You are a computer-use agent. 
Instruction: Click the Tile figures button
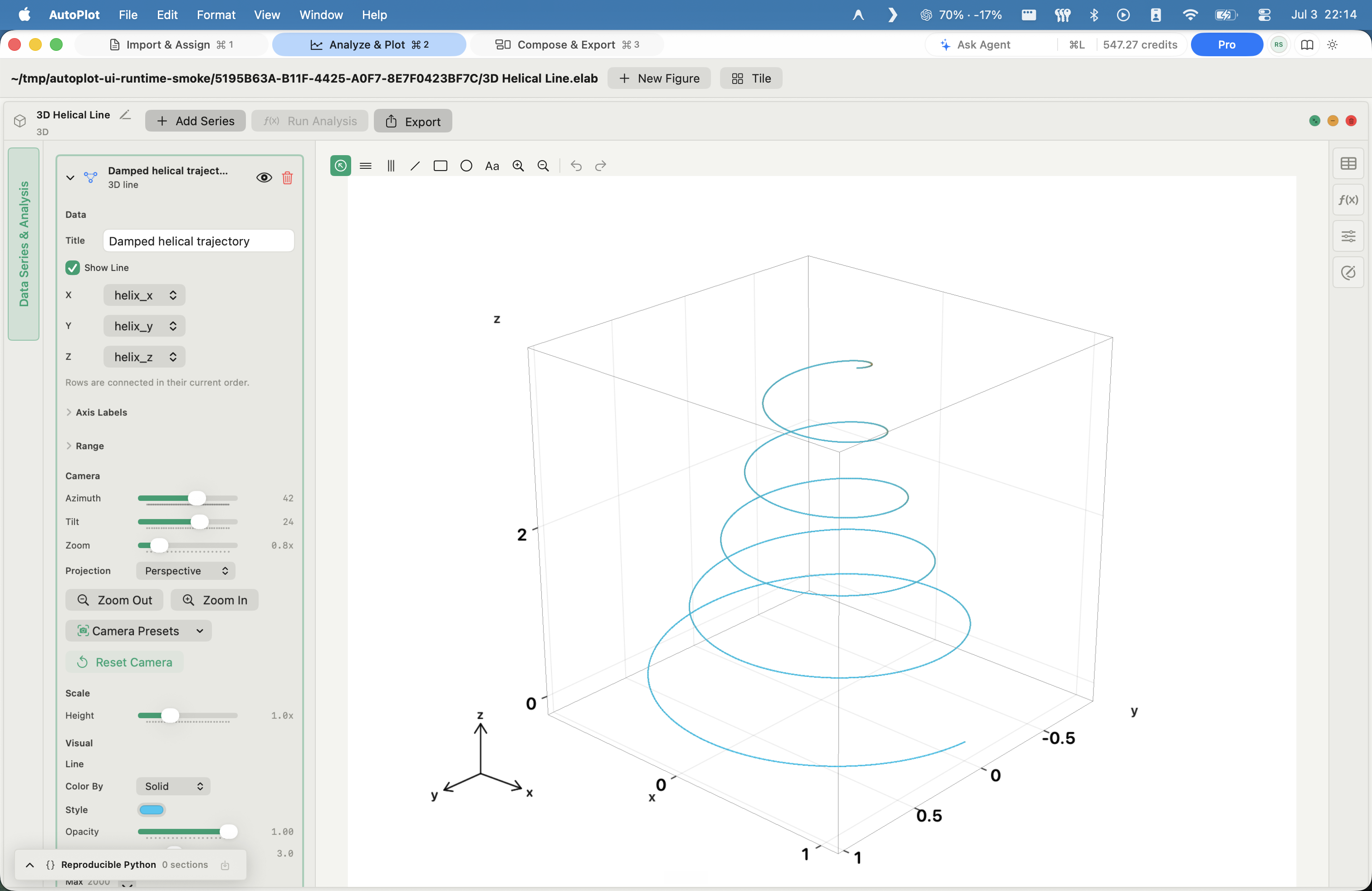click(x=751, y=78)
